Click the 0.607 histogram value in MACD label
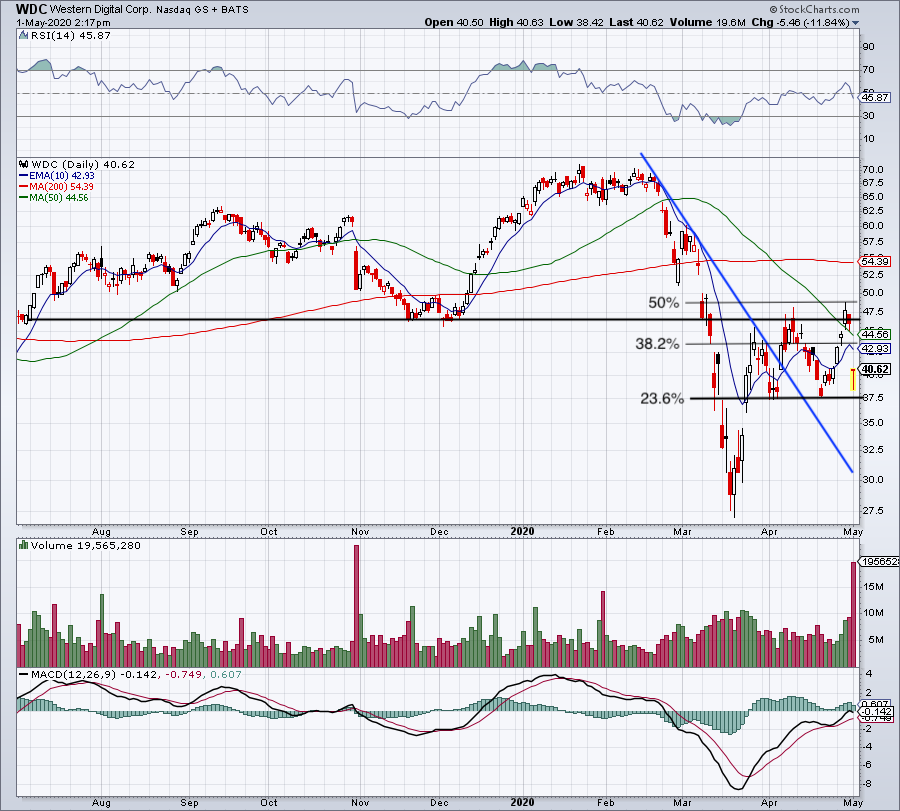This screenshot has width=900, height=811. tap(226, 674)
